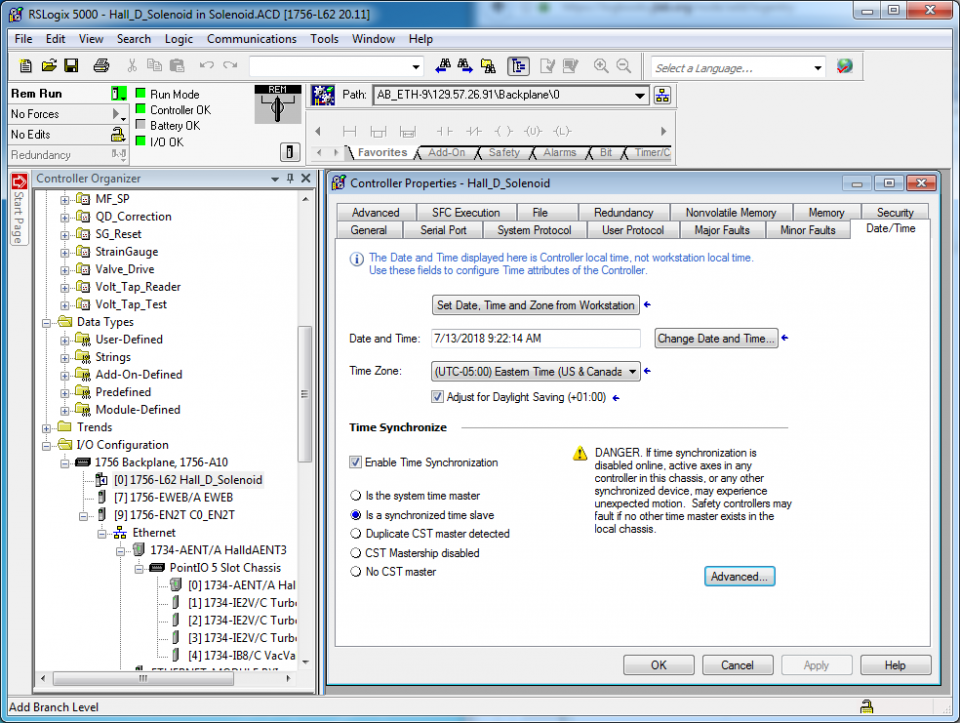The width and height of the screenshot is (960, 723).
Task: Print using the printer toolbar icon
Action: 102,66
